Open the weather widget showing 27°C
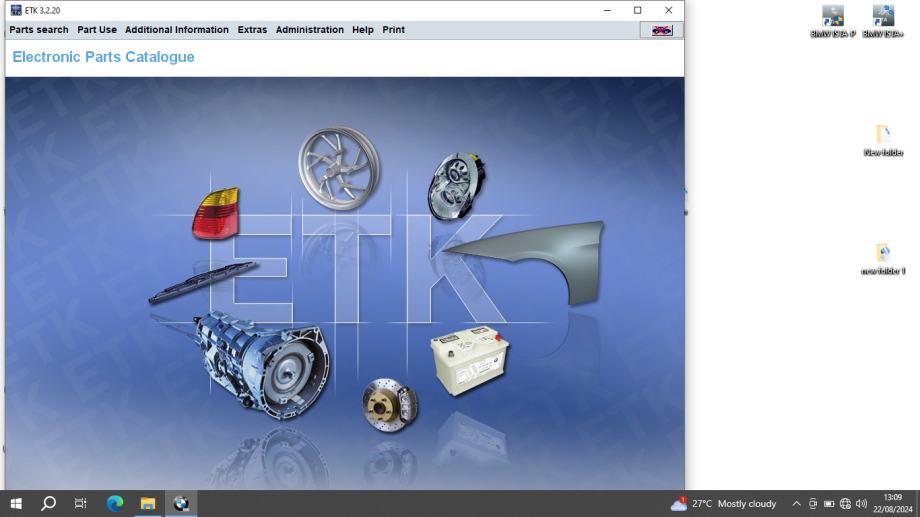 tap(723, 504)
